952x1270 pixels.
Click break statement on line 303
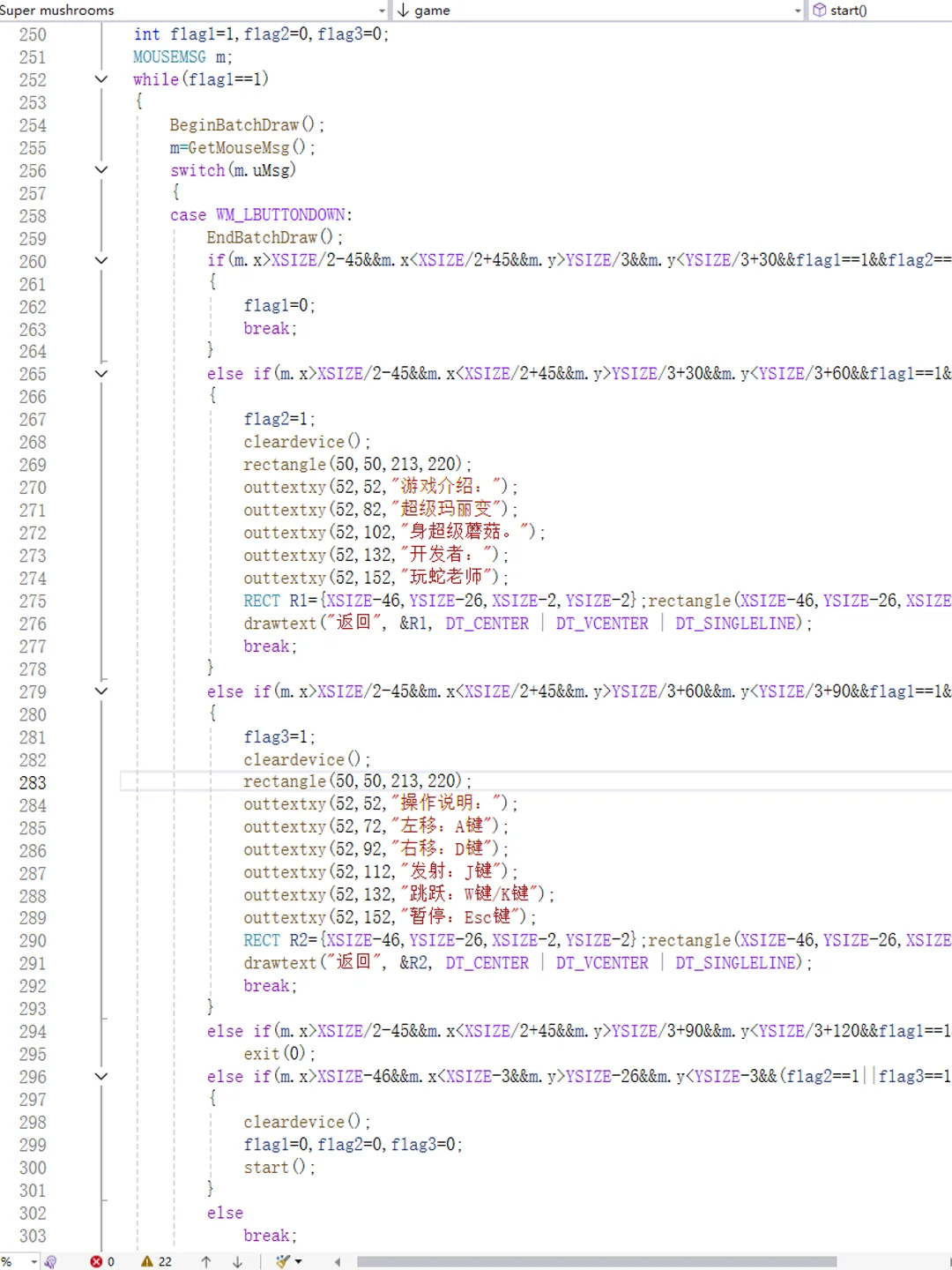pos(270,1236)
